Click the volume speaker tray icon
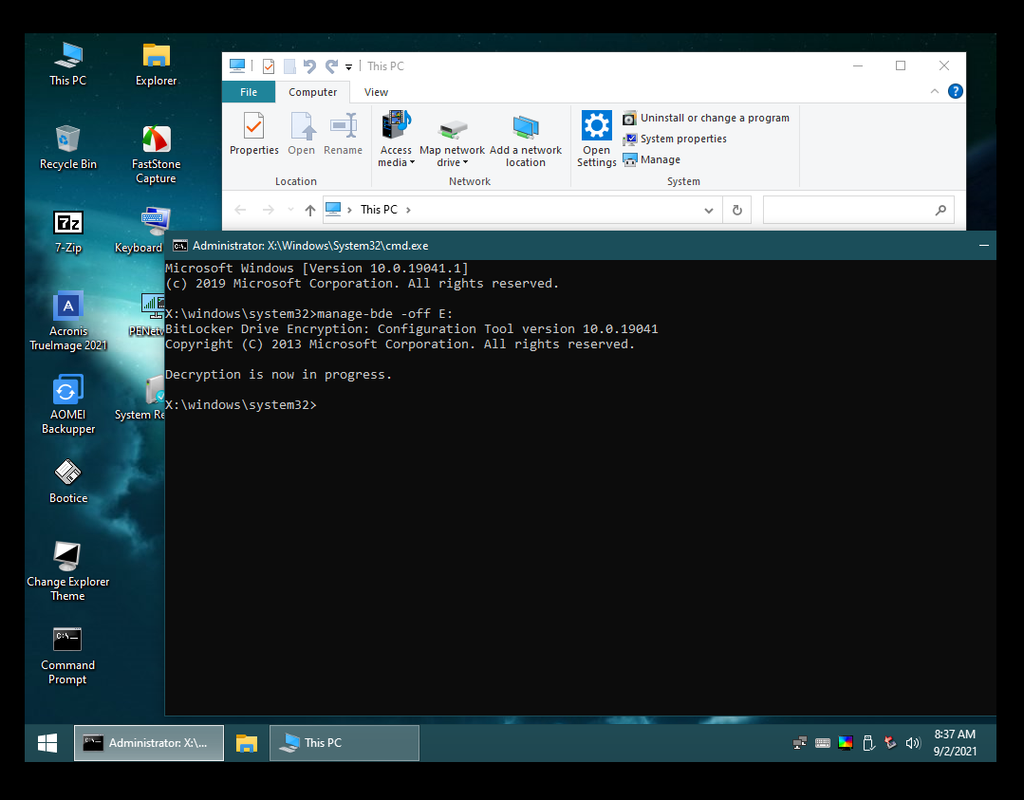1024x800 pixels. tap(912, 743)
